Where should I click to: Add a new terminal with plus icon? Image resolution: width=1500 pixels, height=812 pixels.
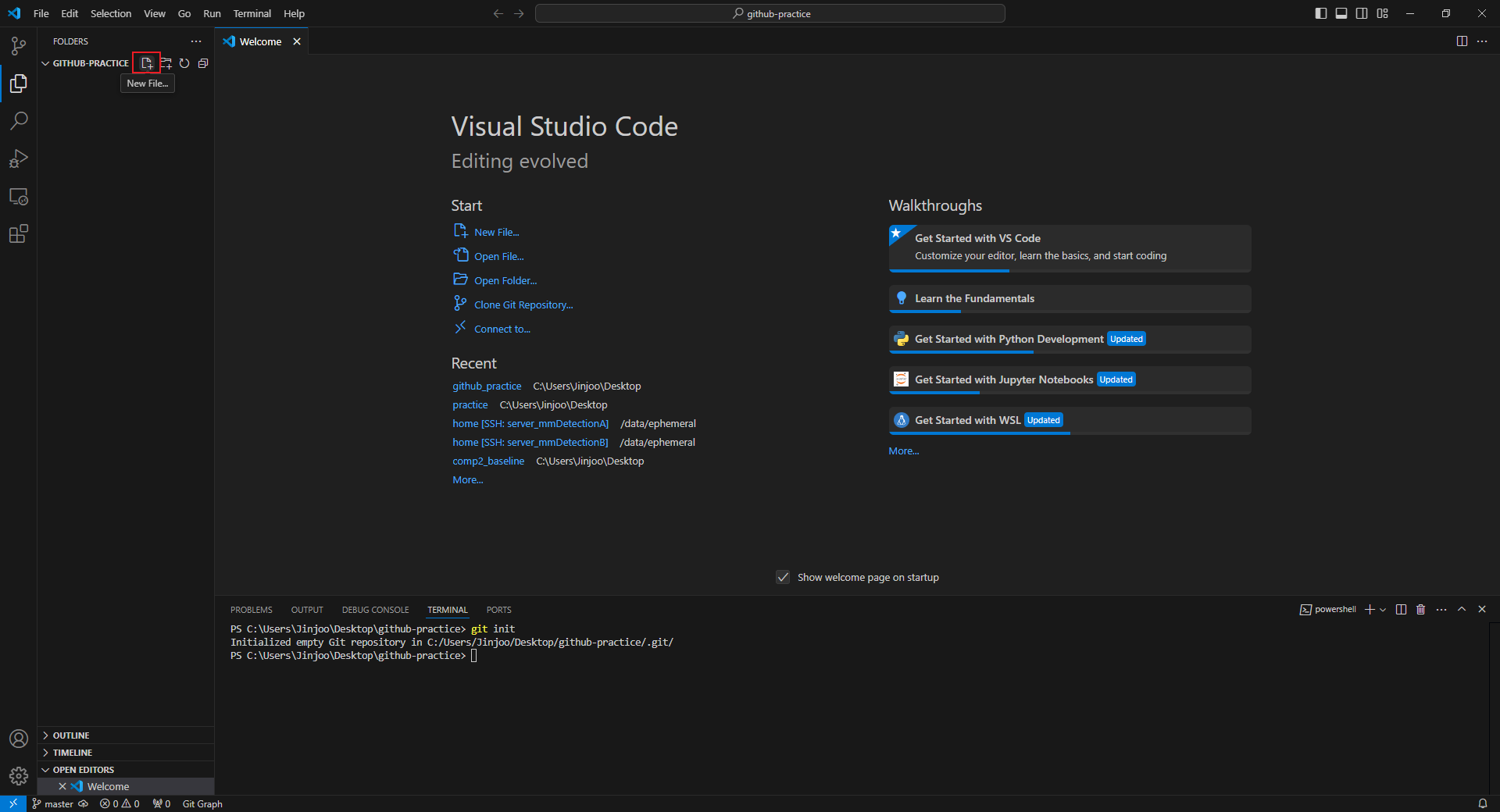1370,609
